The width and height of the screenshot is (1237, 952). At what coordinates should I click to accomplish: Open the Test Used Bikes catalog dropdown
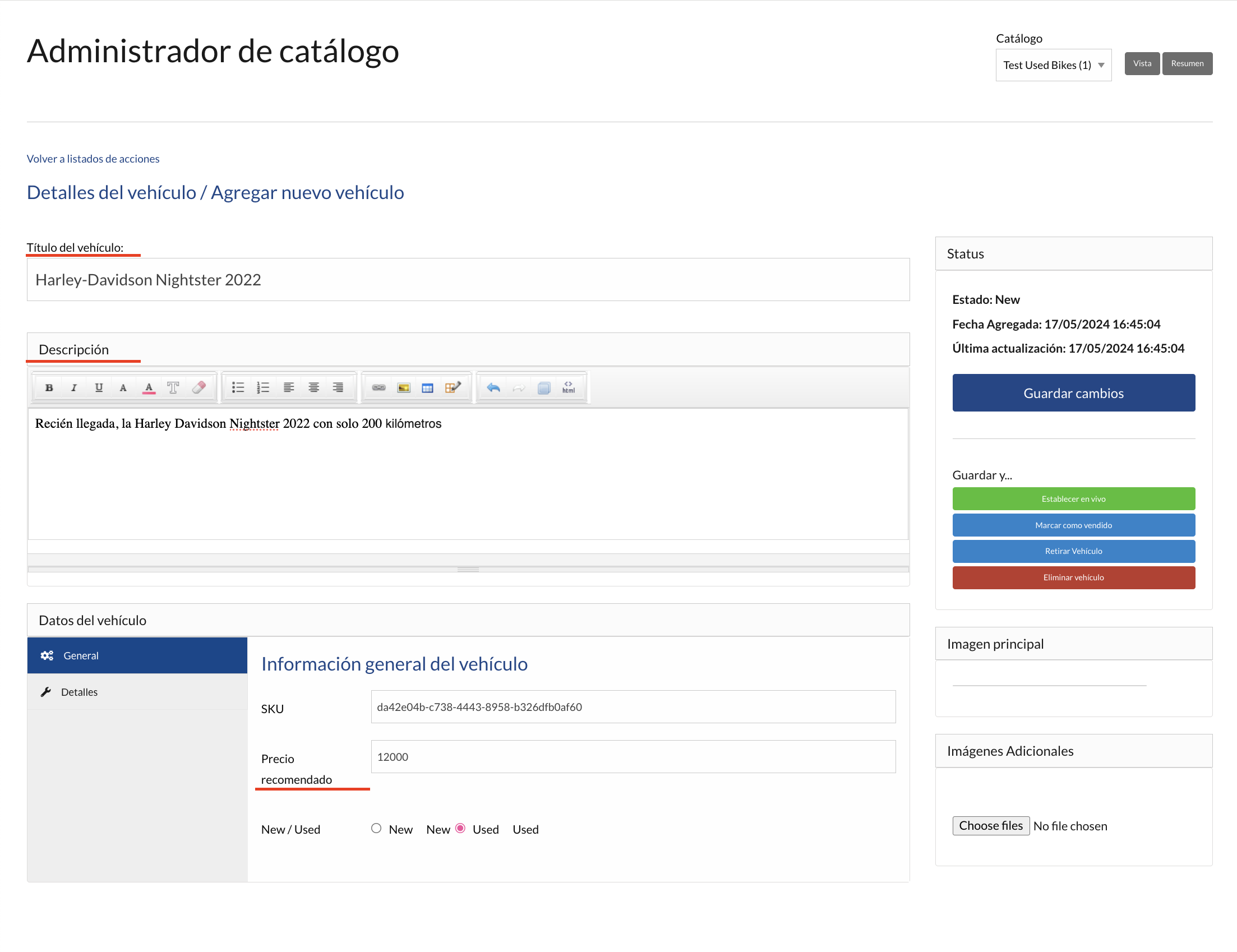pyautogui.click(x=1053, y=65)
